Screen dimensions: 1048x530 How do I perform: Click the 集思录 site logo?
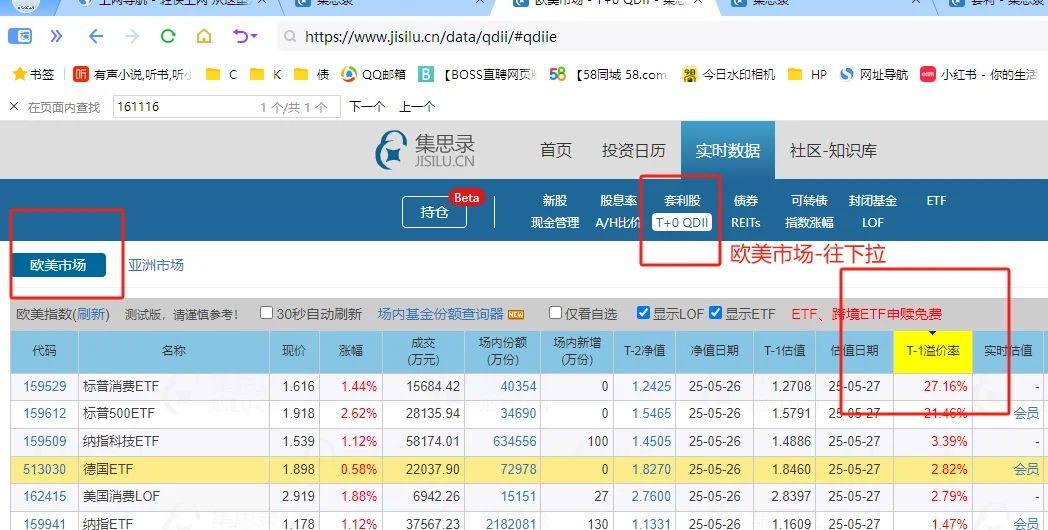(425, 150)
